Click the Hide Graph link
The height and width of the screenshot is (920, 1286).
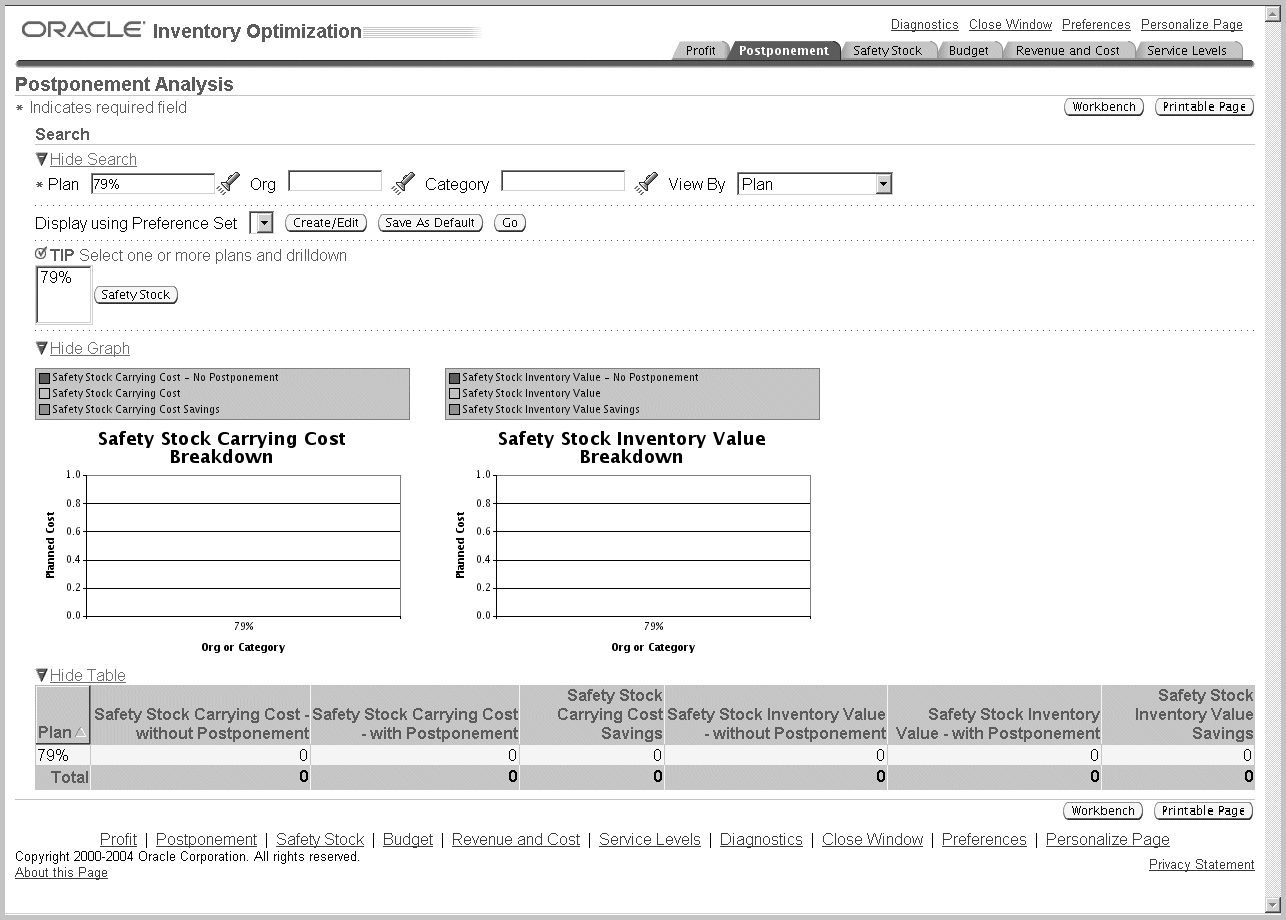pos(90,348)
